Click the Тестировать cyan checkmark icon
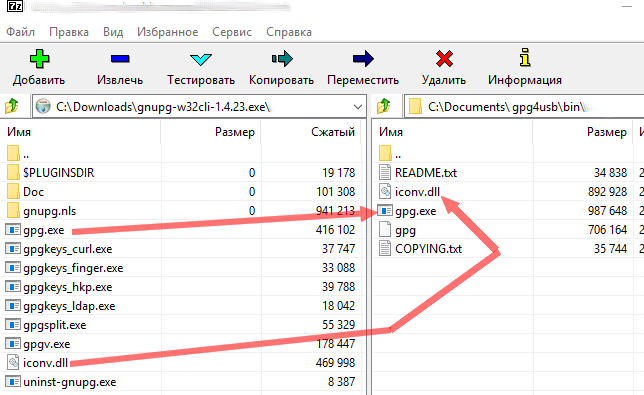 pos(200,60)
